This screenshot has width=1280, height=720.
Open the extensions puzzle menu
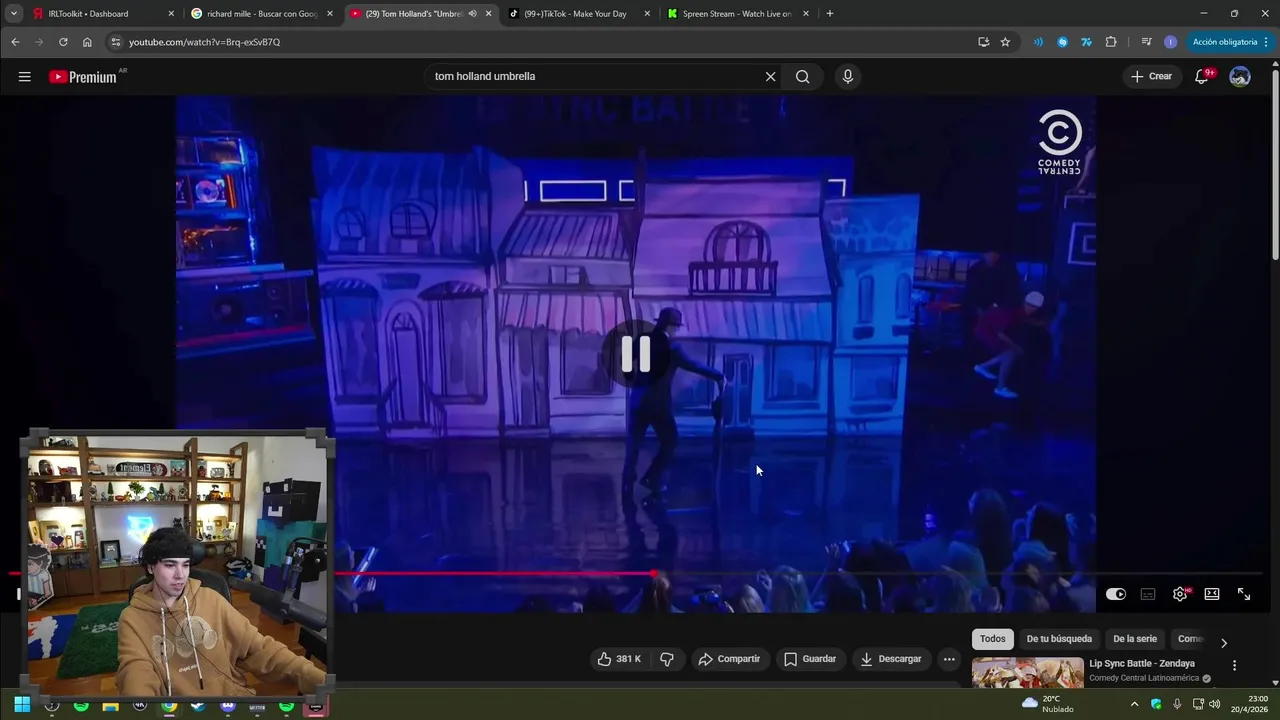point(1111,42)
